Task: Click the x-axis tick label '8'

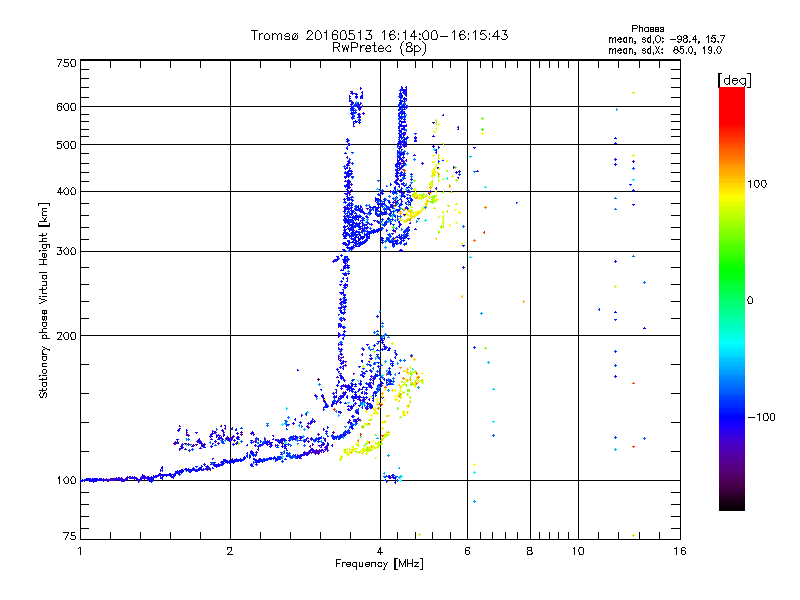Action: point(530,551)
